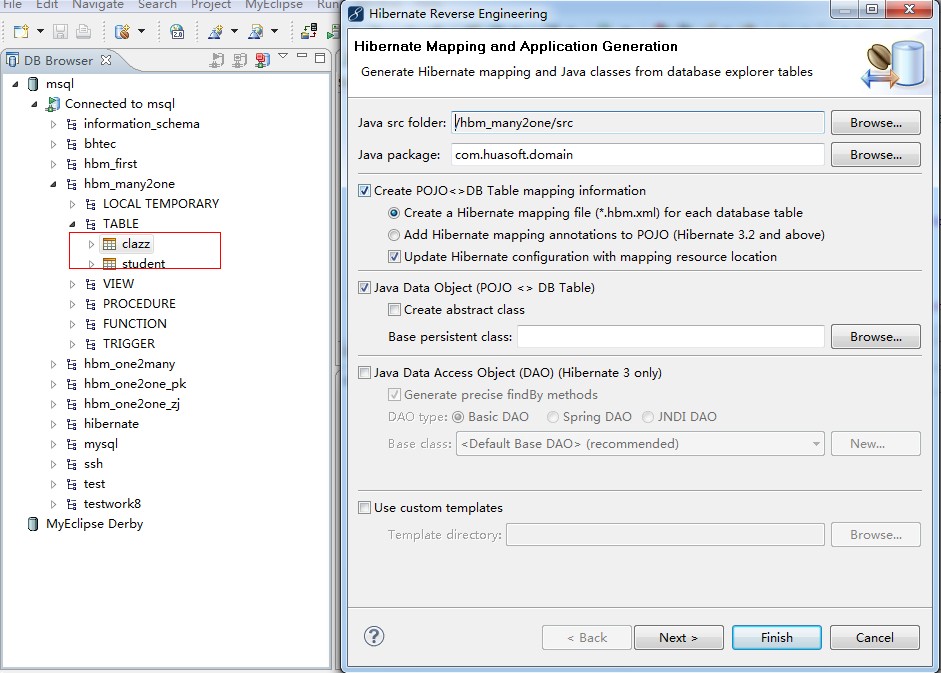Viewport: 941px width, 673px height.
Task: Maximize the DB Browser view
Action: coord(320,58)
